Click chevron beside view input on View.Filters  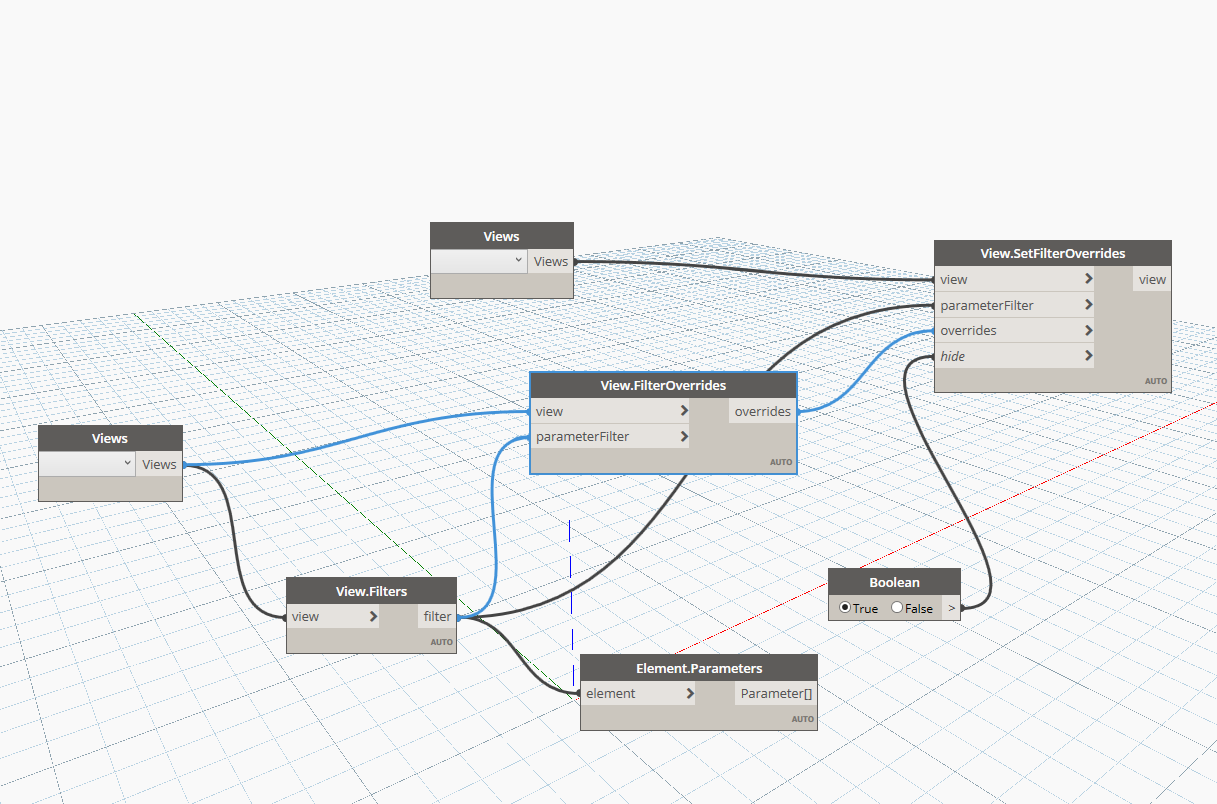(x=372, y=617)
